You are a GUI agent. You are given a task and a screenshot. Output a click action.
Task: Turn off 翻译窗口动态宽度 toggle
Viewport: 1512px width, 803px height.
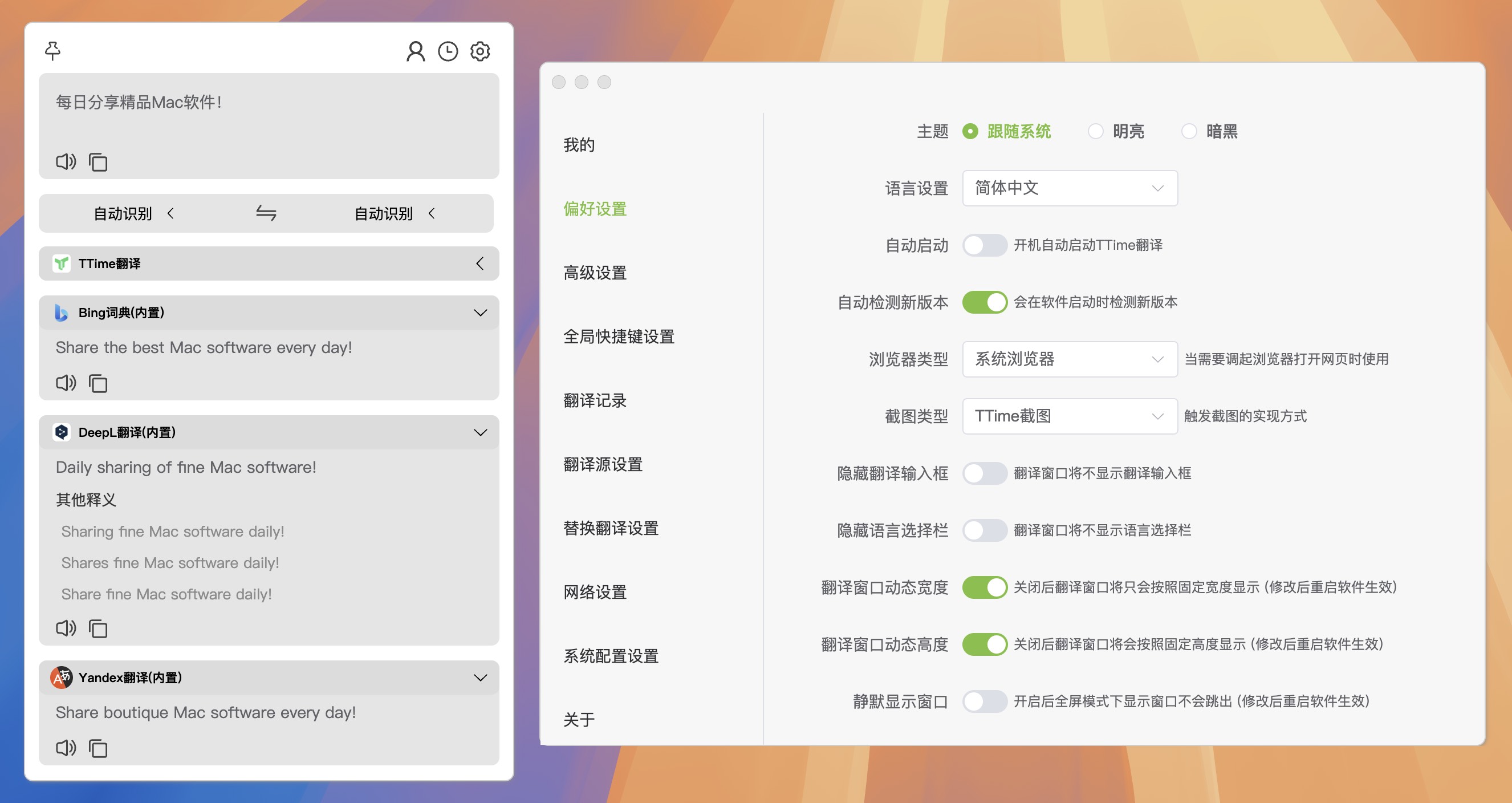pyautogui.click(x=984, y=587)
